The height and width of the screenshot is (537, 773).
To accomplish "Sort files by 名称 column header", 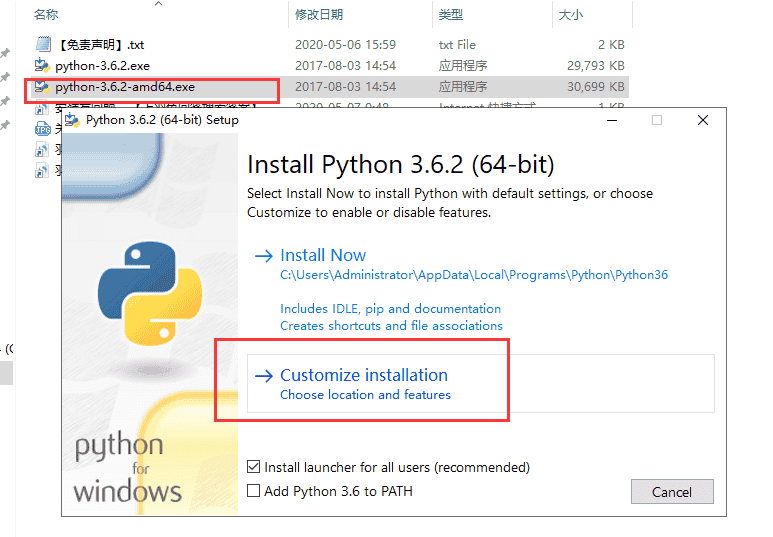I will pos(46,15).
